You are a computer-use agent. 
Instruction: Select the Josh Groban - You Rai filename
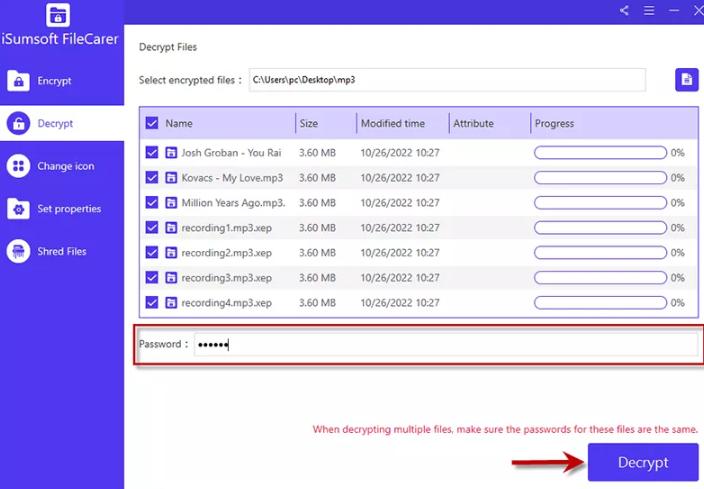tap(231, 153)
